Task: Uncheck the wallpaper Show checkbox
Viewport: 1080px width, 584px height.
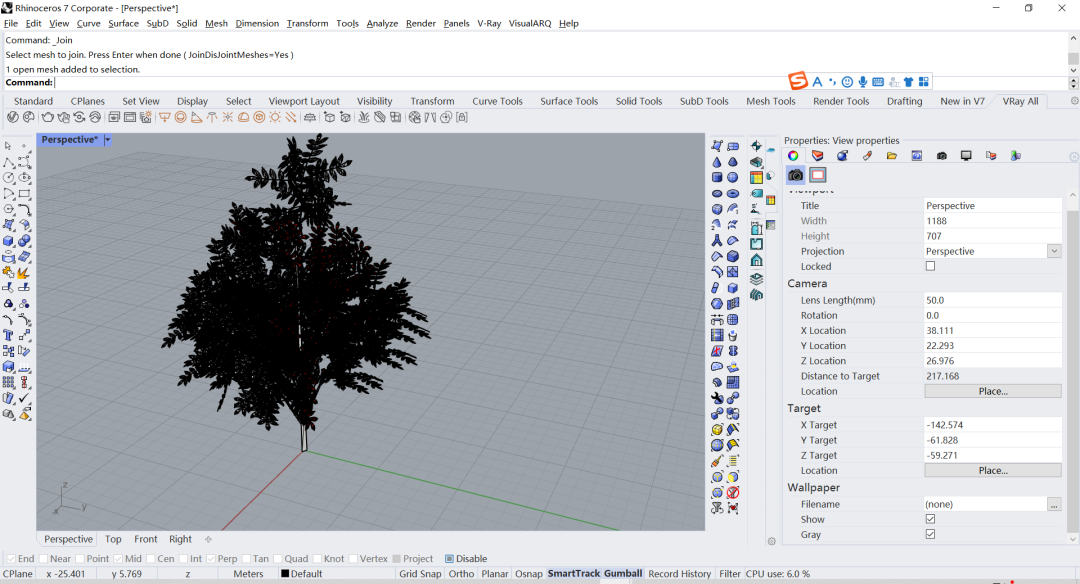Action: click(x=931, y=519)
